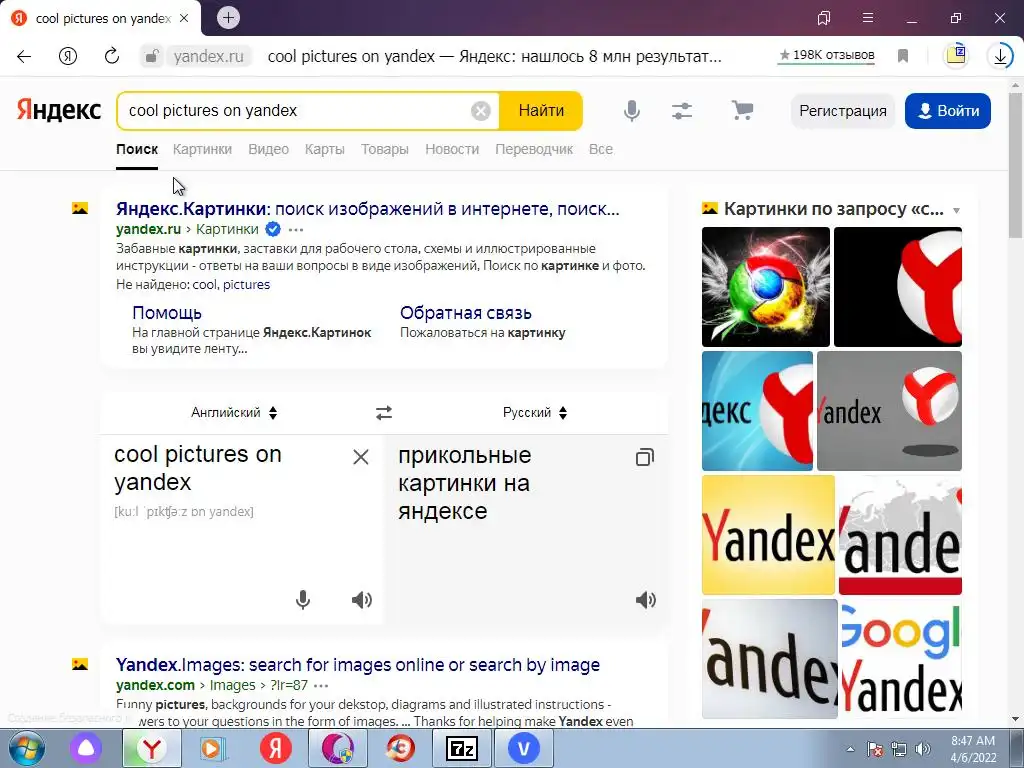Open the Alice purple assistant taskbar icon

click(86, 748)
